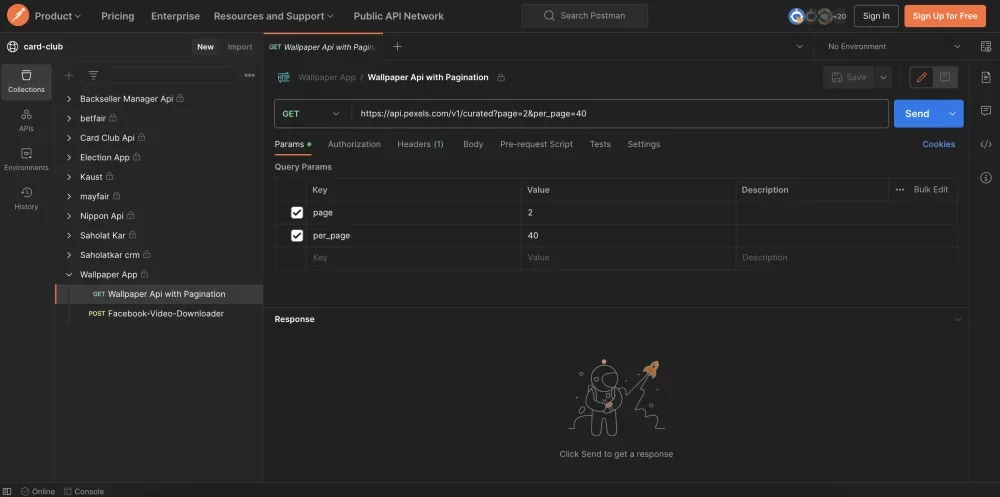Open the Pricing page link
The width and height of the screenshot is (1000, 497).
[x=117, y=16]
